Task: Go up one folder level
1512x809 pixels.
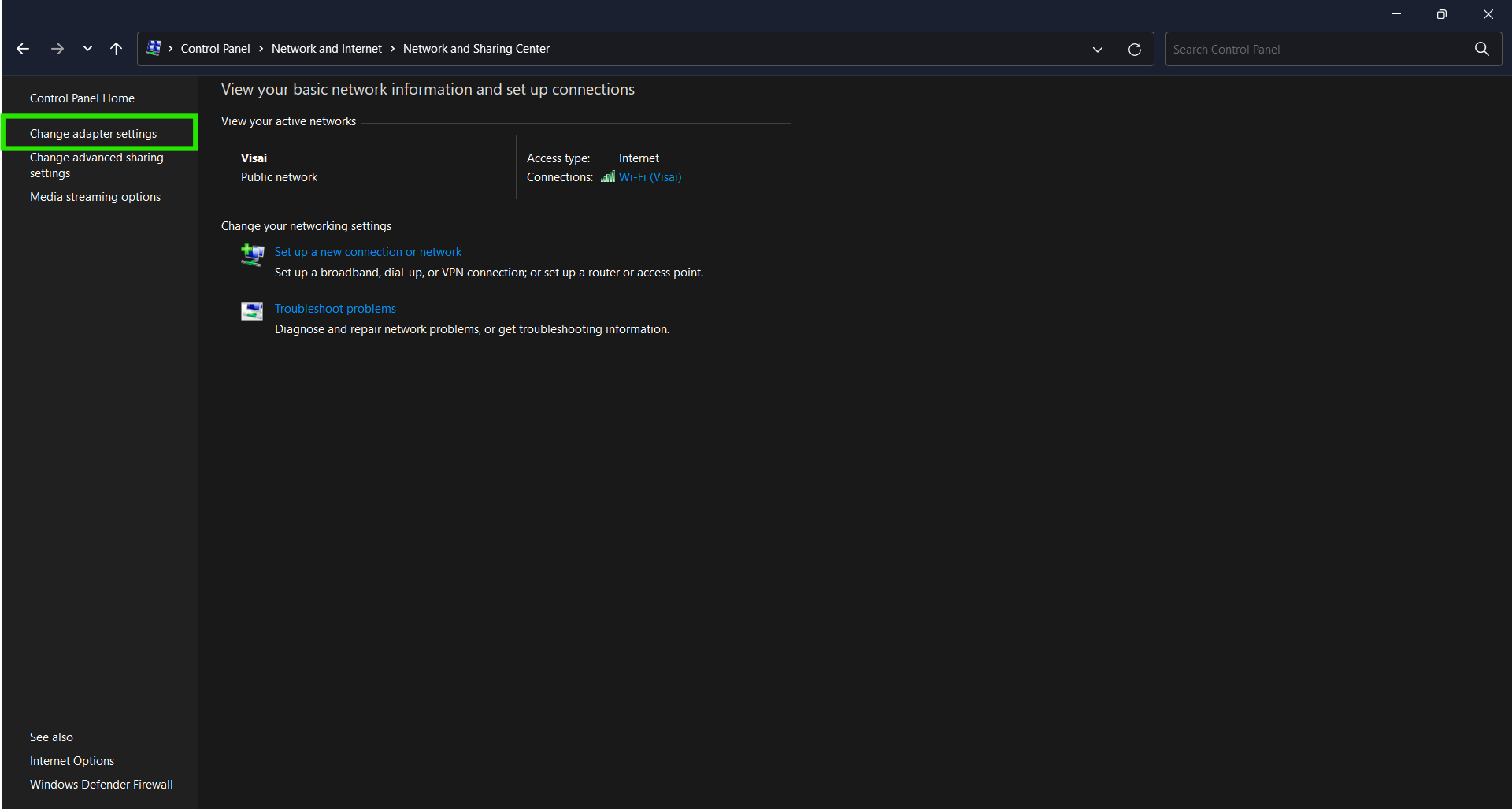Action: tap(116, 49)
